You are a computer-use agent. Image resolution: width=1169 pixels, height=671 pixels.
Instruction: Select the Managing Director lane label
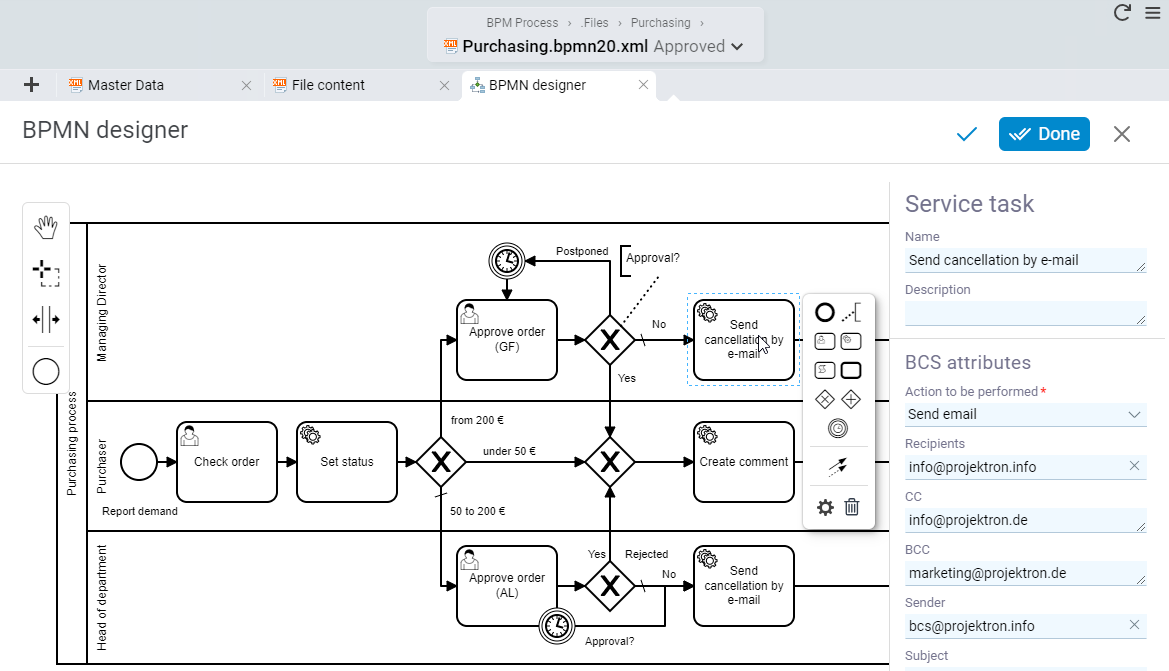click(102, 313)
